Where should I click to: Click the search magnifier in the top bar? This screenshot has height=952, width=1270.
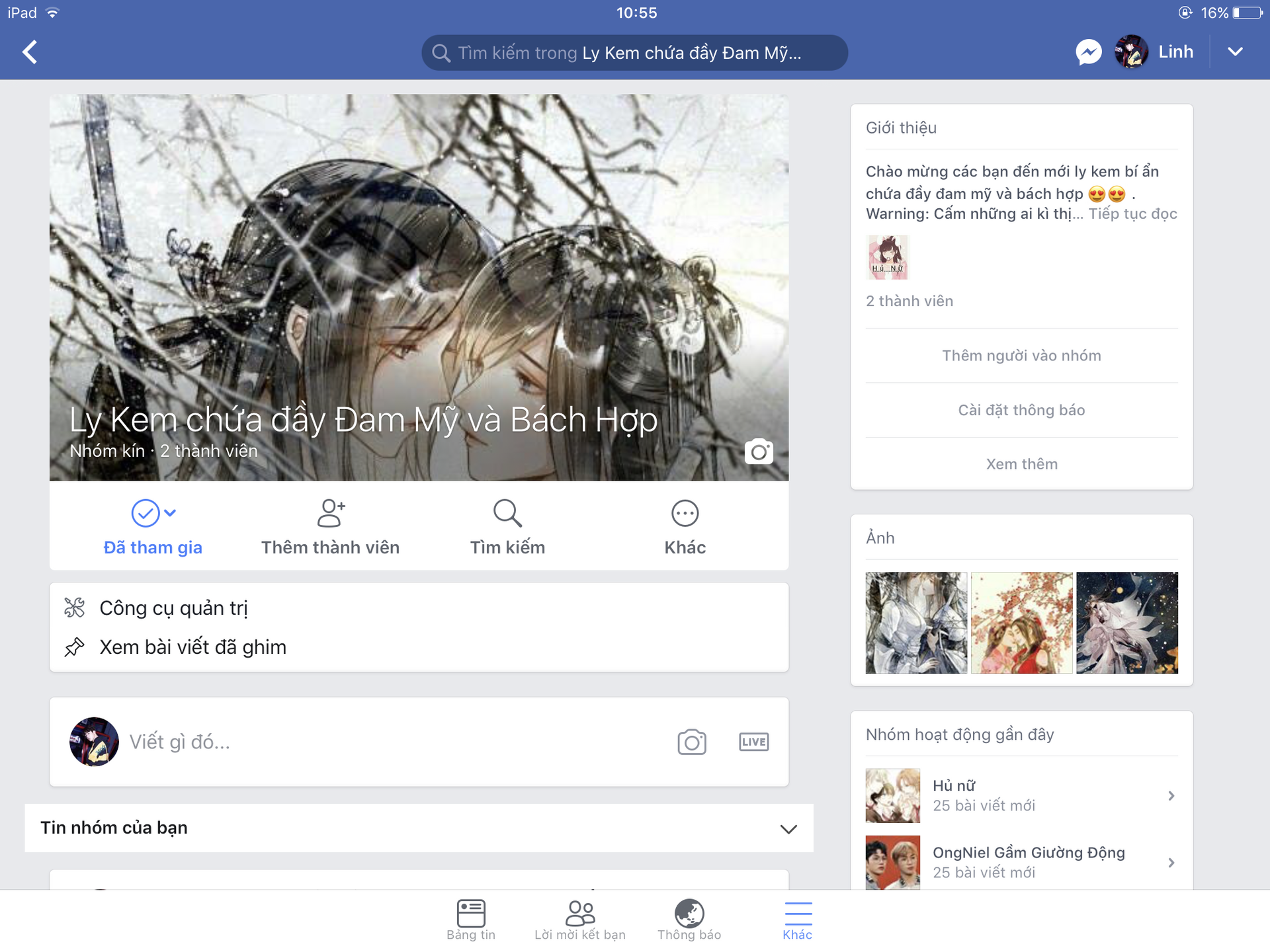pos(441,53)
